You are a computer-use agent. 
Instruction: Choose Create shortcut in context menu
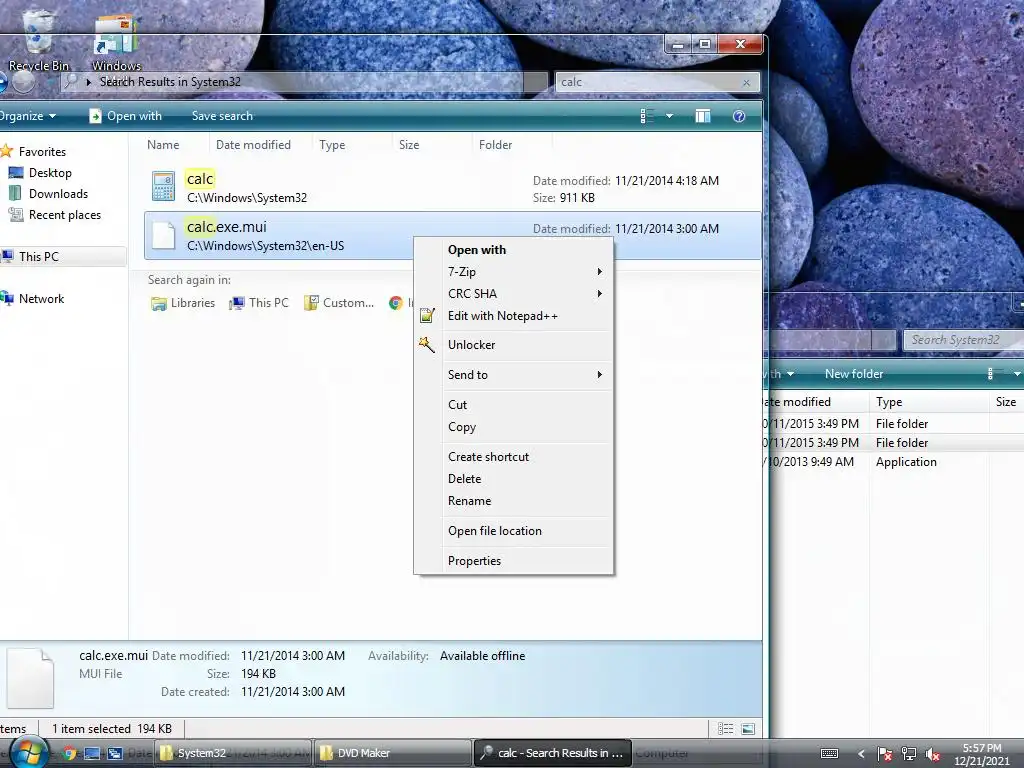(x=514, y=457)
